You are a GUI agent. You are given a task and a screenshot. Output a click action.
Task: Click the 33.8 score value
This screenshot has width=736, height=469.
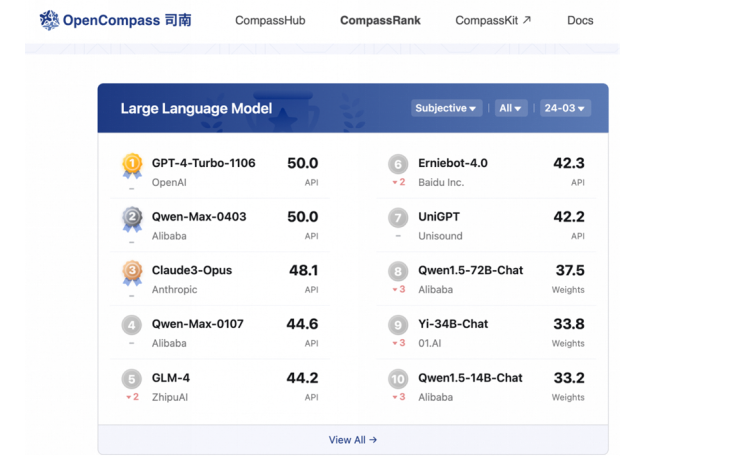(x=569, y=324)
